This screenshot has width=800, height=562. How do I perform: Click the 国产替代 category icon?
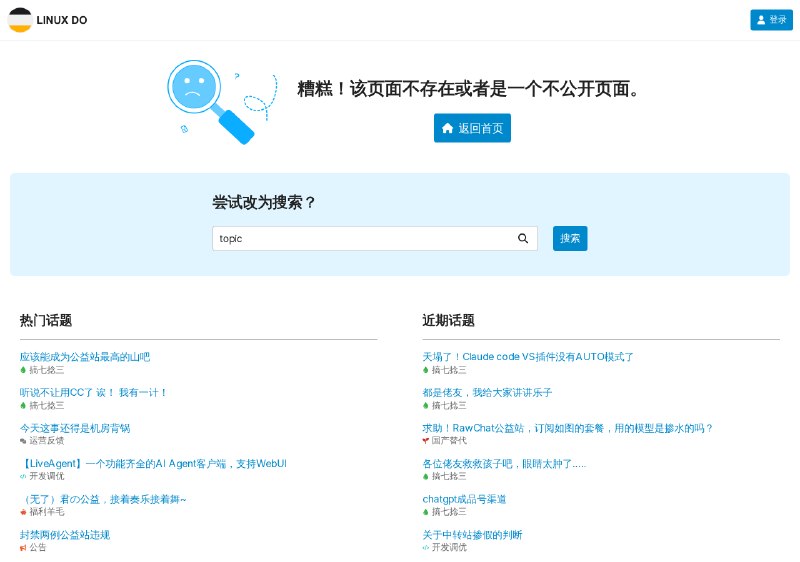click(x=426, y=441)
